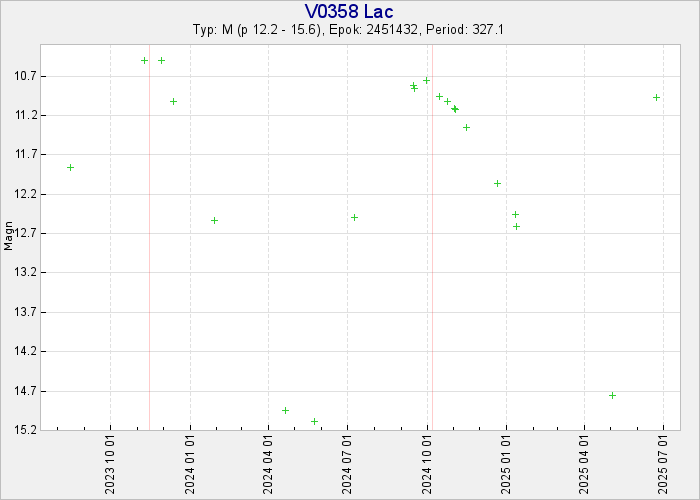This screenshot has width=700, height=500.
Task: Select the earliest data point near magnitude 11.9
Action: 70,167
